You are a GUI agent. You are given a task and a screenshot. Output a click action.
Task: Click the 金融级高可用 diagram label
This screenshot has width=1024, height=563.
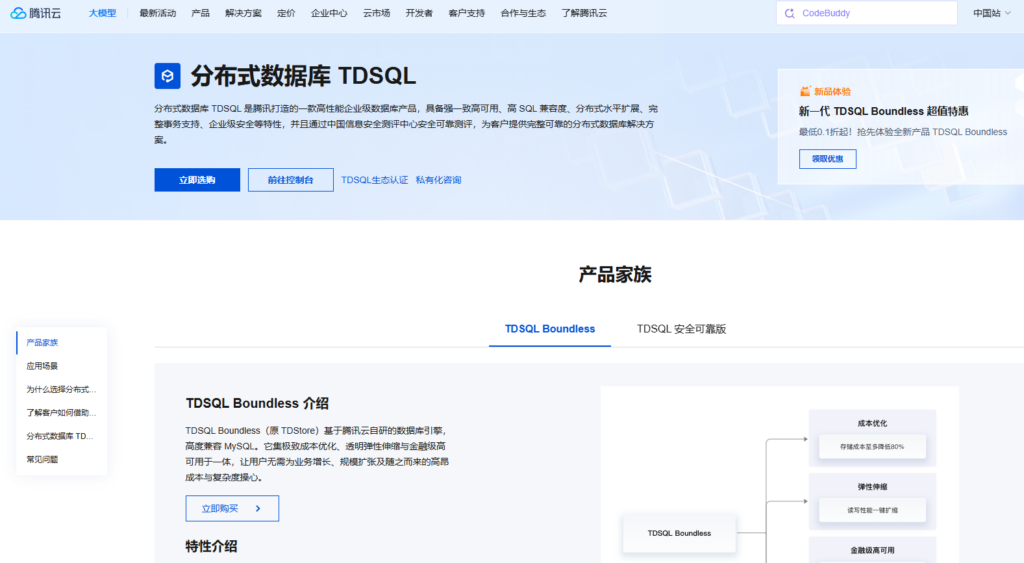pos(872,550)
